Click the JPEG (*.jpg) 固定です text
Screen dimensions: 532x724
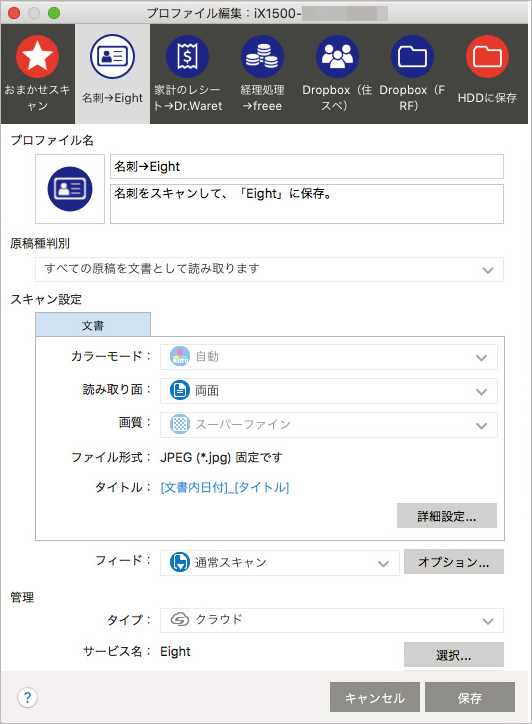pyautogui.click(x=221, y=458)
